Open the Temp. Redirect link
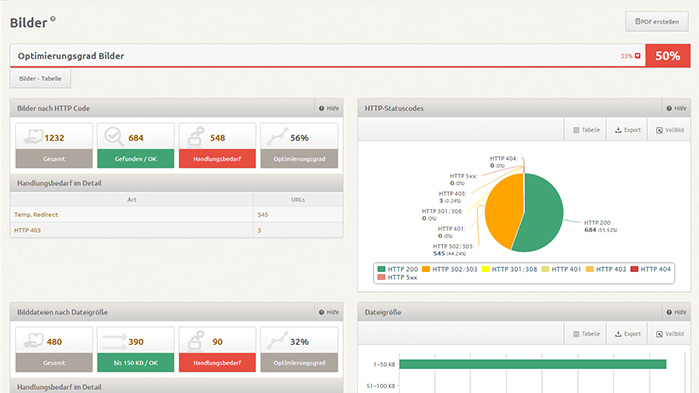 tap(36, 214)
